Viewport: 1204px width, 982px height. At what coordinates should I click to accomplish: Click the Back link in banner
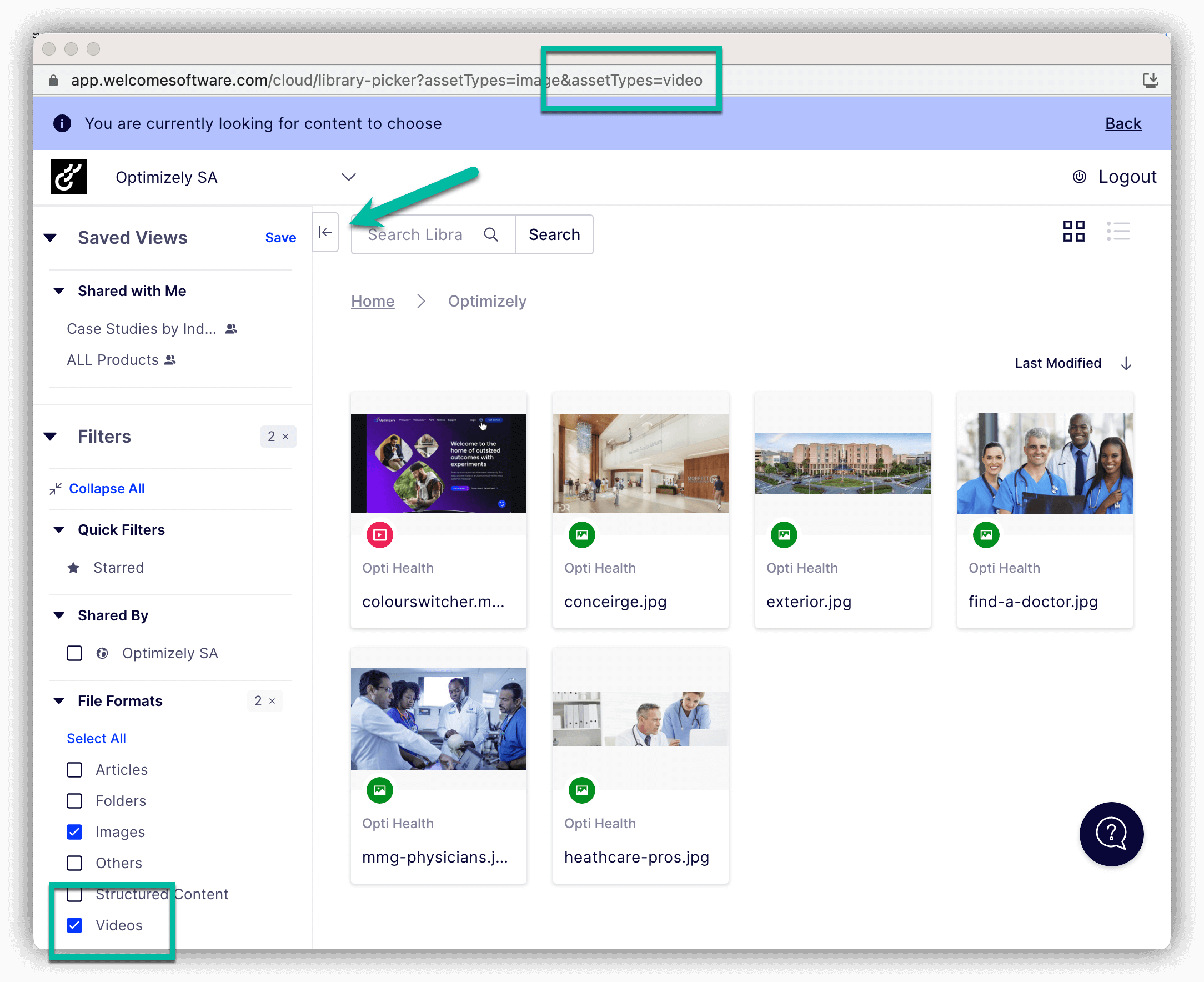[x=1123, y=123]
